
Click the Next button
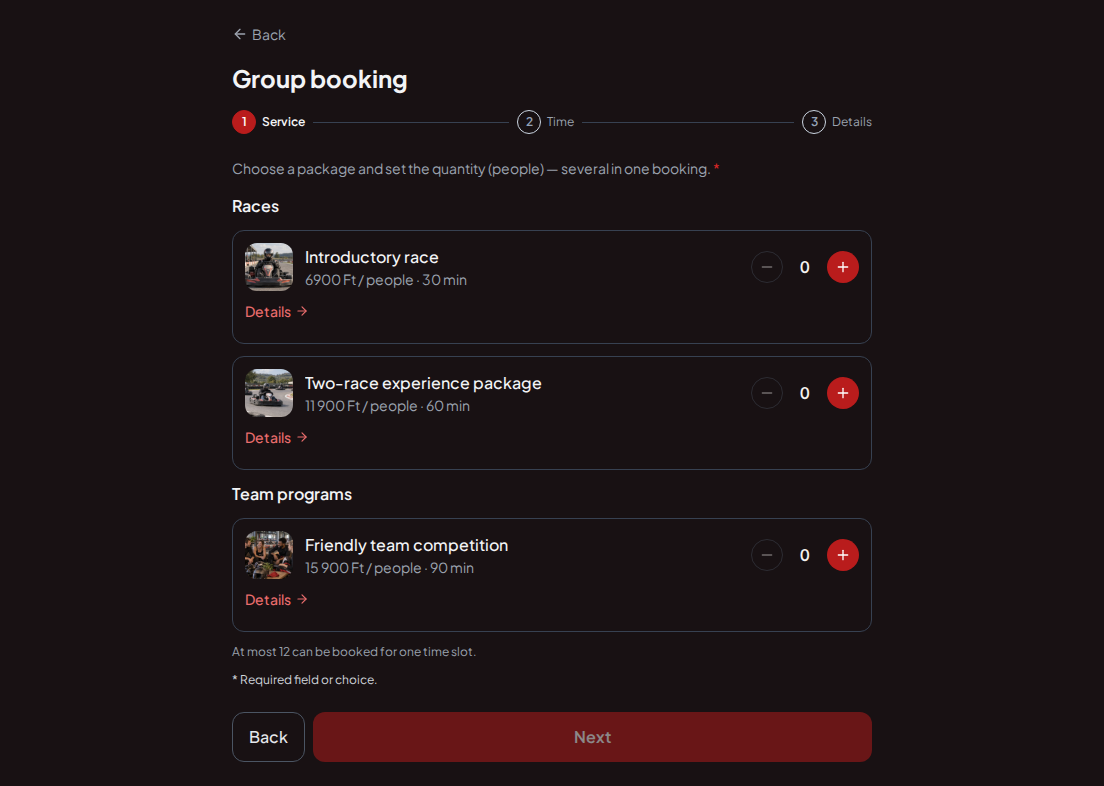(592, 737)
